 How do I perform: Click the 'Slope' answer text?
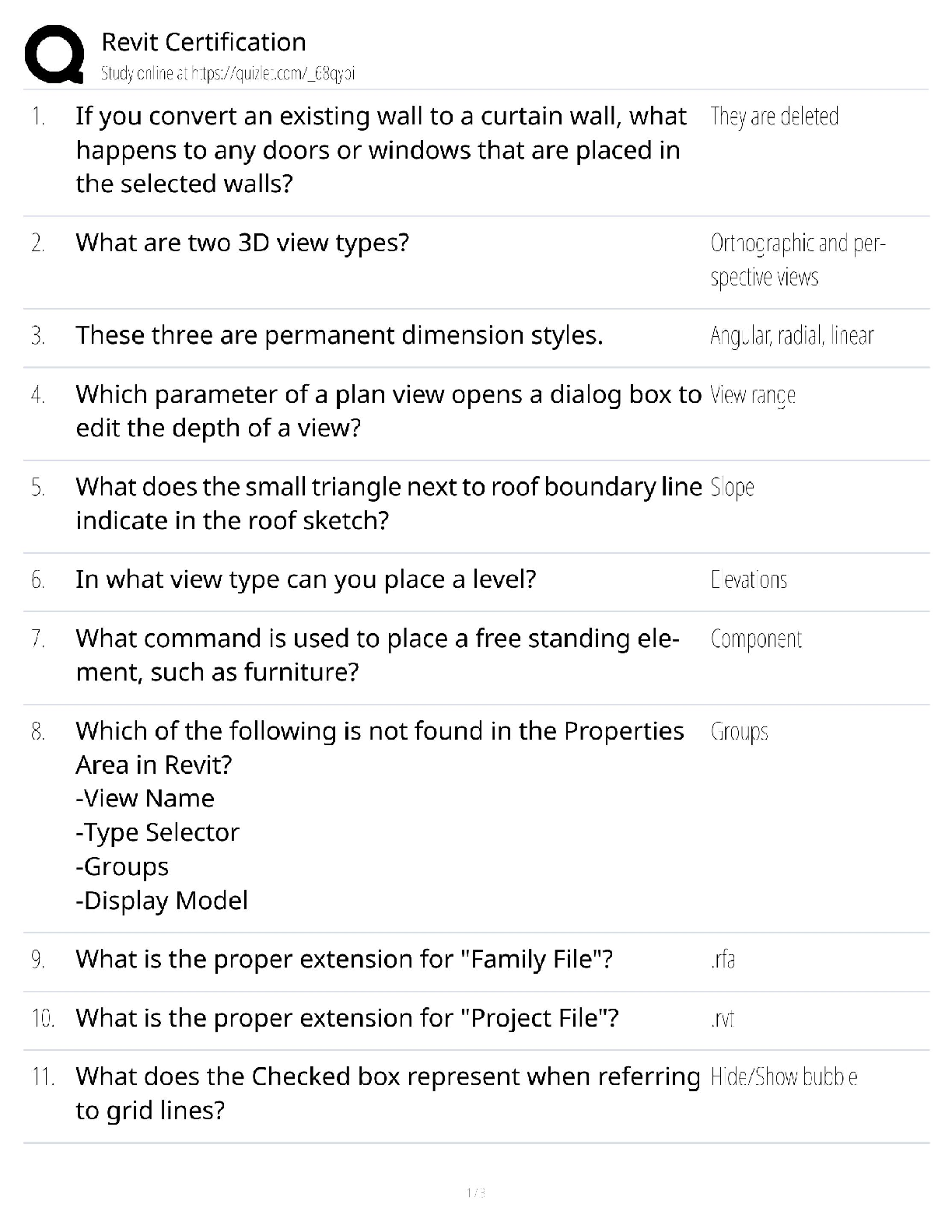point(732,488)
